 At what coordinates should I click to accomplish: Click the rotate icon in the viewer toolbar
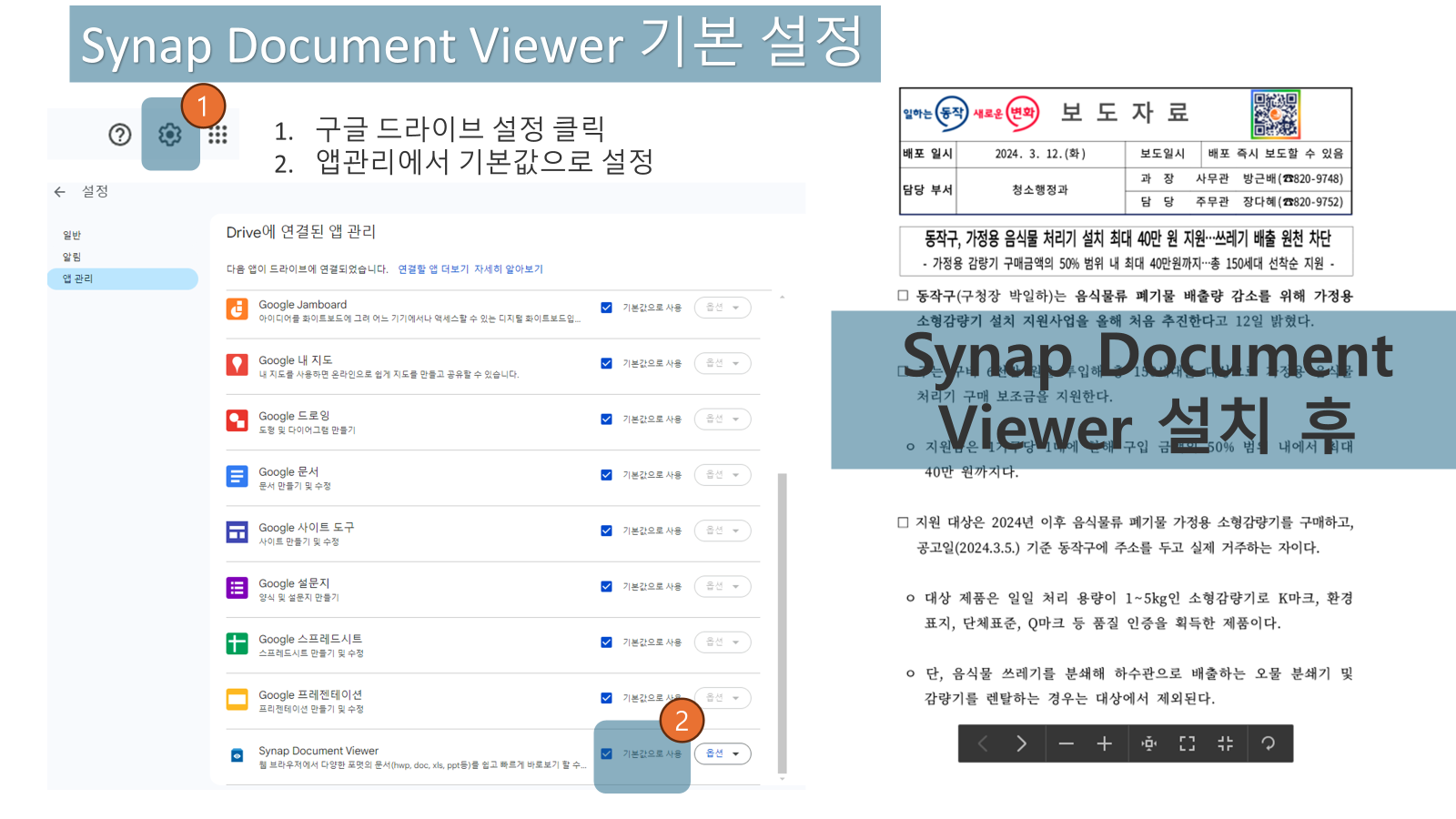(1269, 743)
